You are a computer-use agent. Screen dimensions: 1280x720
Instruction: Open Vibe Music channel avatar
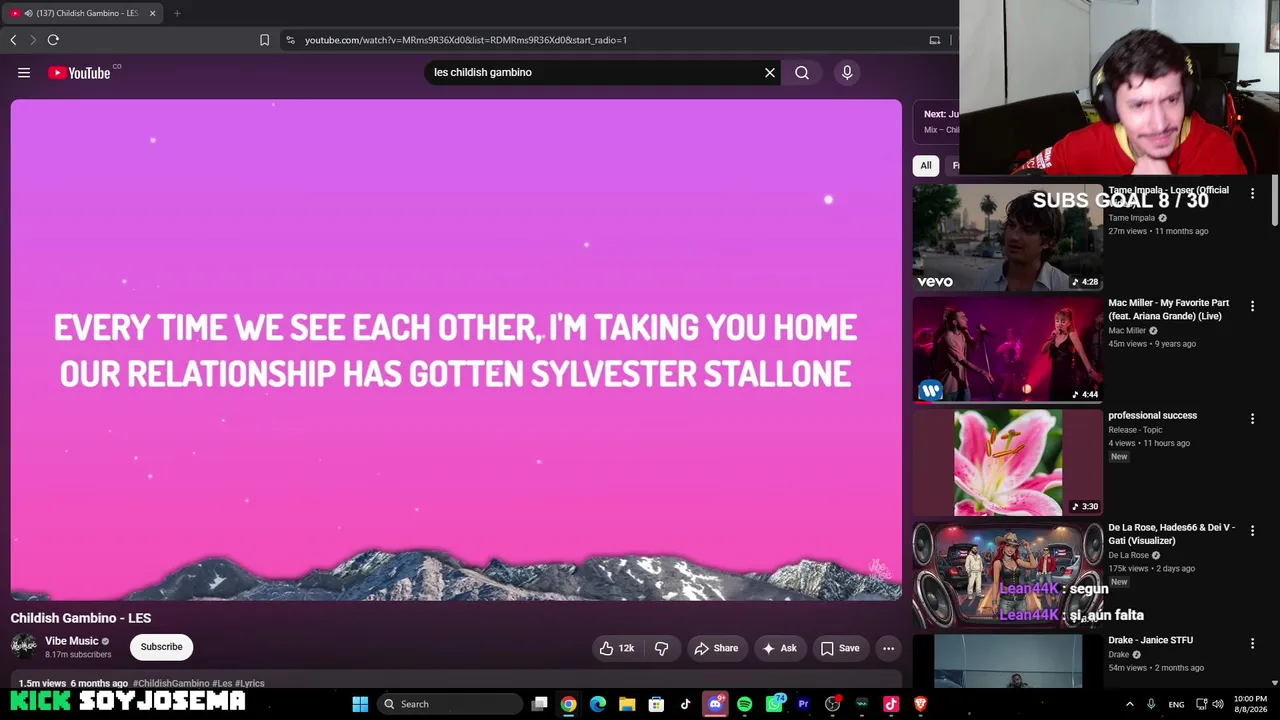24,646
